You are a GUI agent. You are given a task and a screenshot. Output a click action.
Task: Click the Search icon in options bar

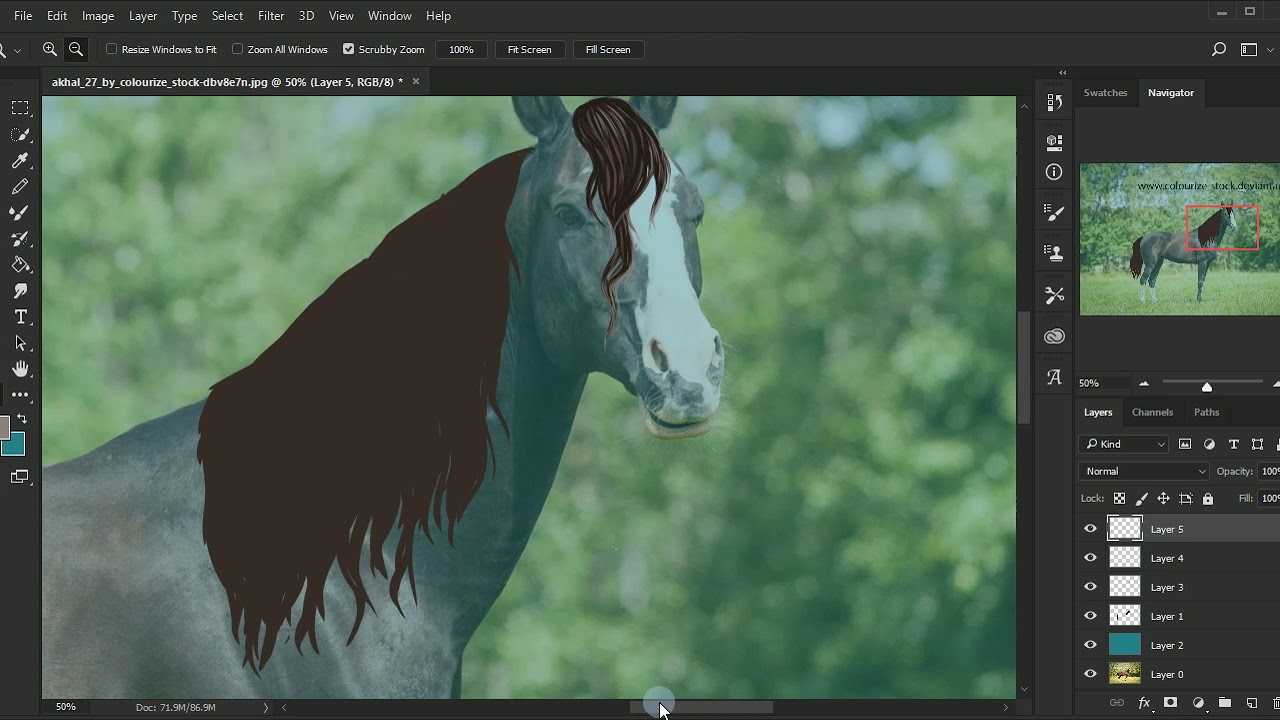pyautogui.click(x=1218, y=49)
